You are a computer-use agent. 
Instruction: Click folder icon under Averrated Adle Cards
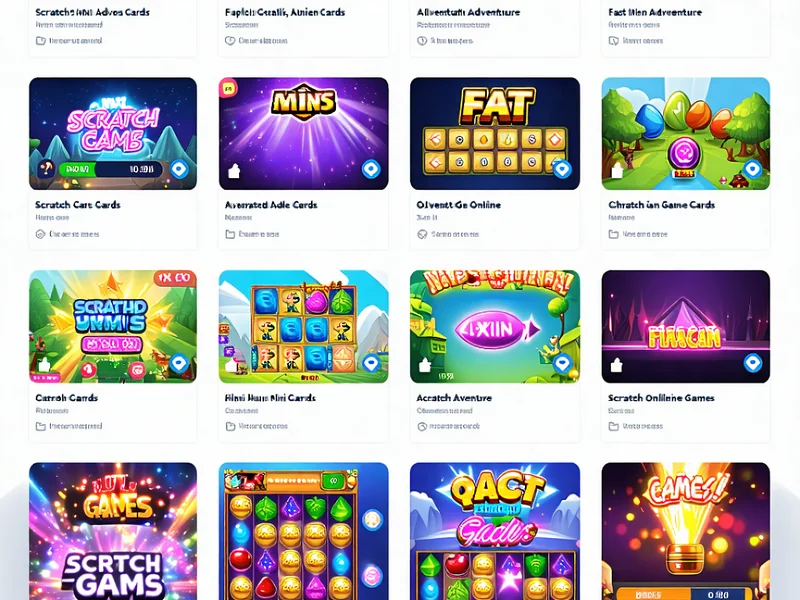[x=230, y=234]
